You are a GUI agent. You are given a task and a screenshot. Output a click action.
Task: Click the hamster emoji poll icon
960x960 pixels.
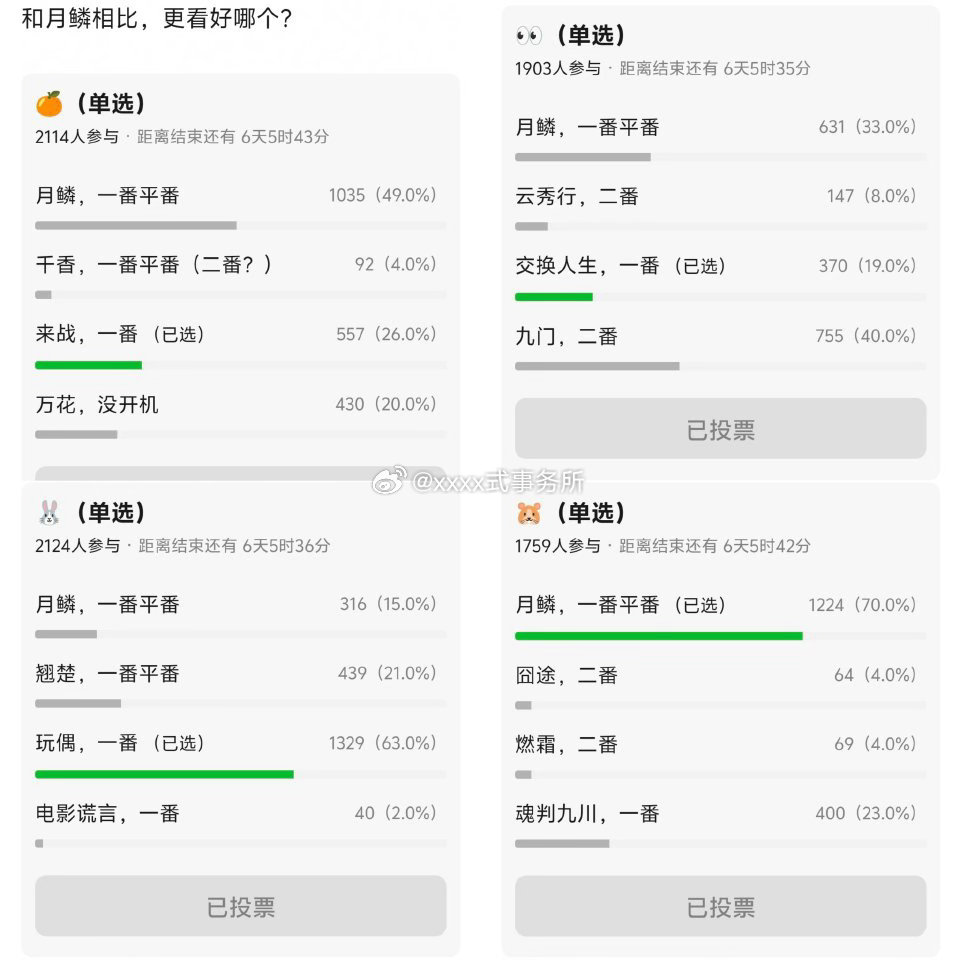pyautogui.click(x=528, y=514)
